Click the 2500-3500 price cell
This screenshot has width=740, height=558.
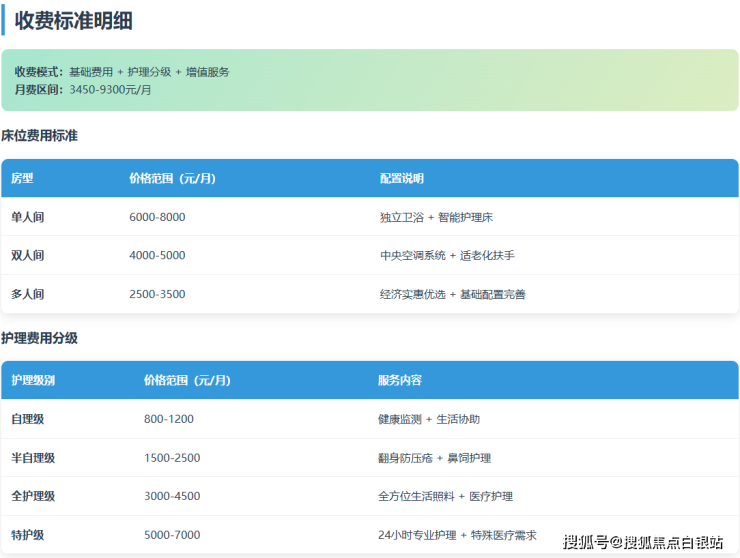pyautogui.click(x=157, y=295)
